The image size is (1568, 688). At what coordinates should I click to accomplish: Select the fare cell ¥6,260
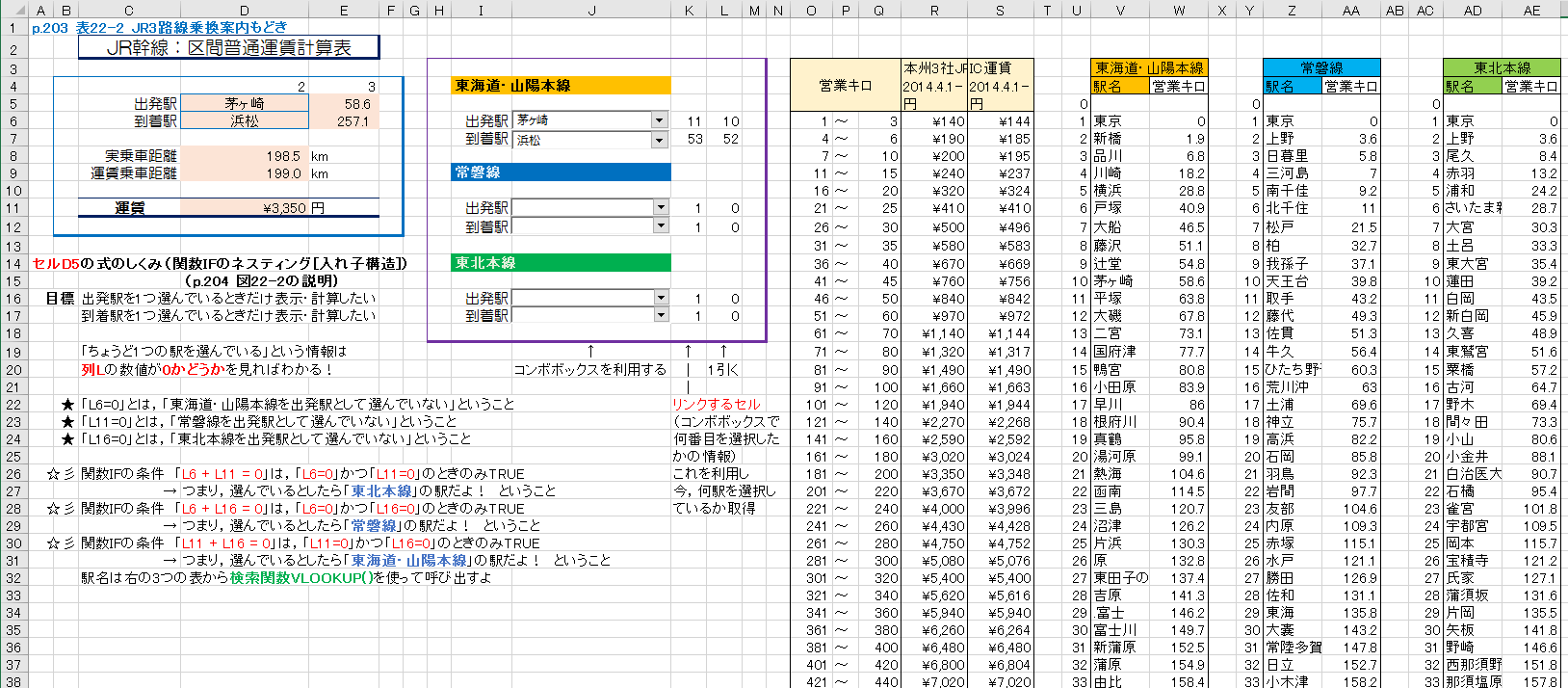pyautogui.click(x=934, y=629)
